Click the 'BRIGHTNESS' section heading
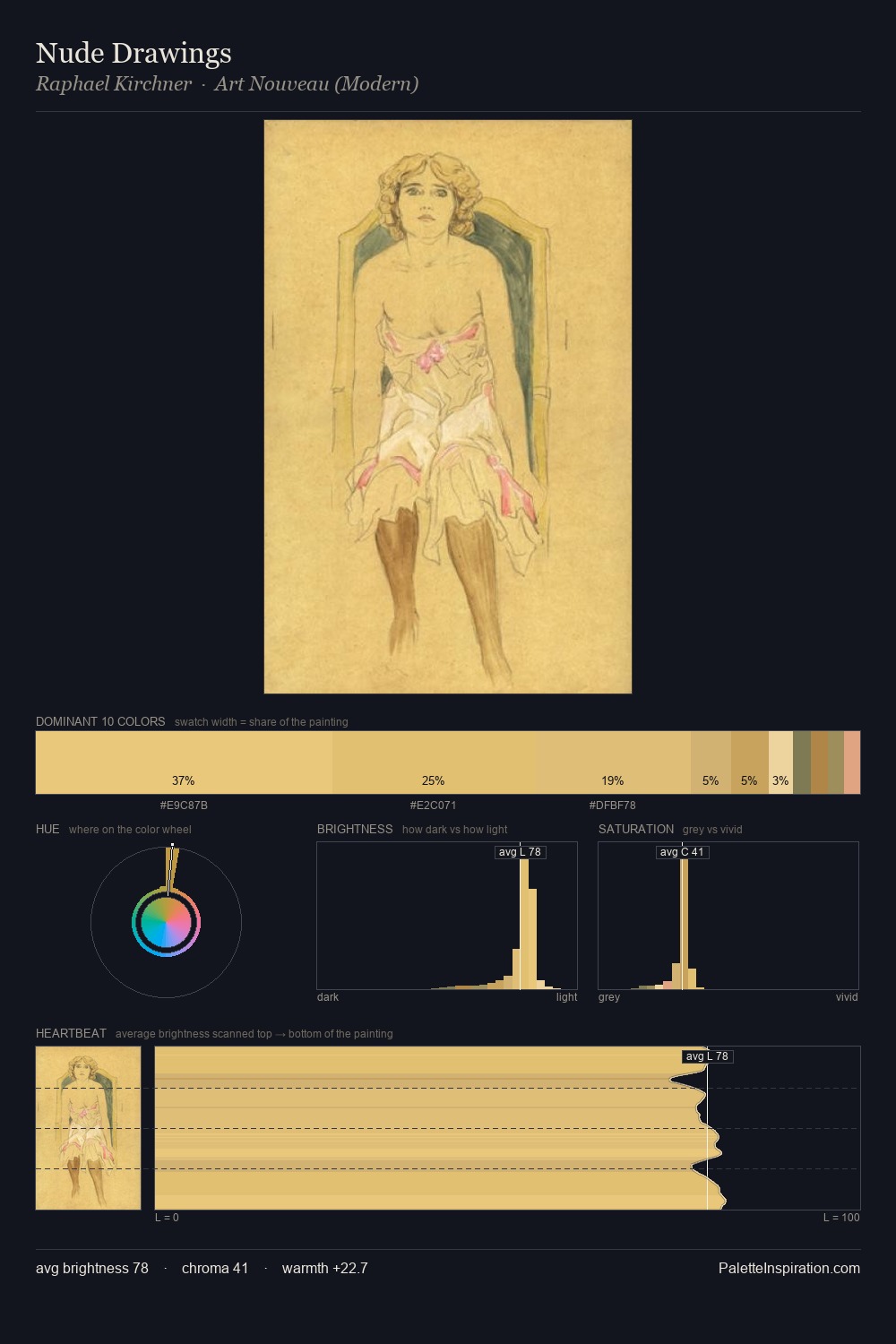The image size is (896, 1344). 355,829
